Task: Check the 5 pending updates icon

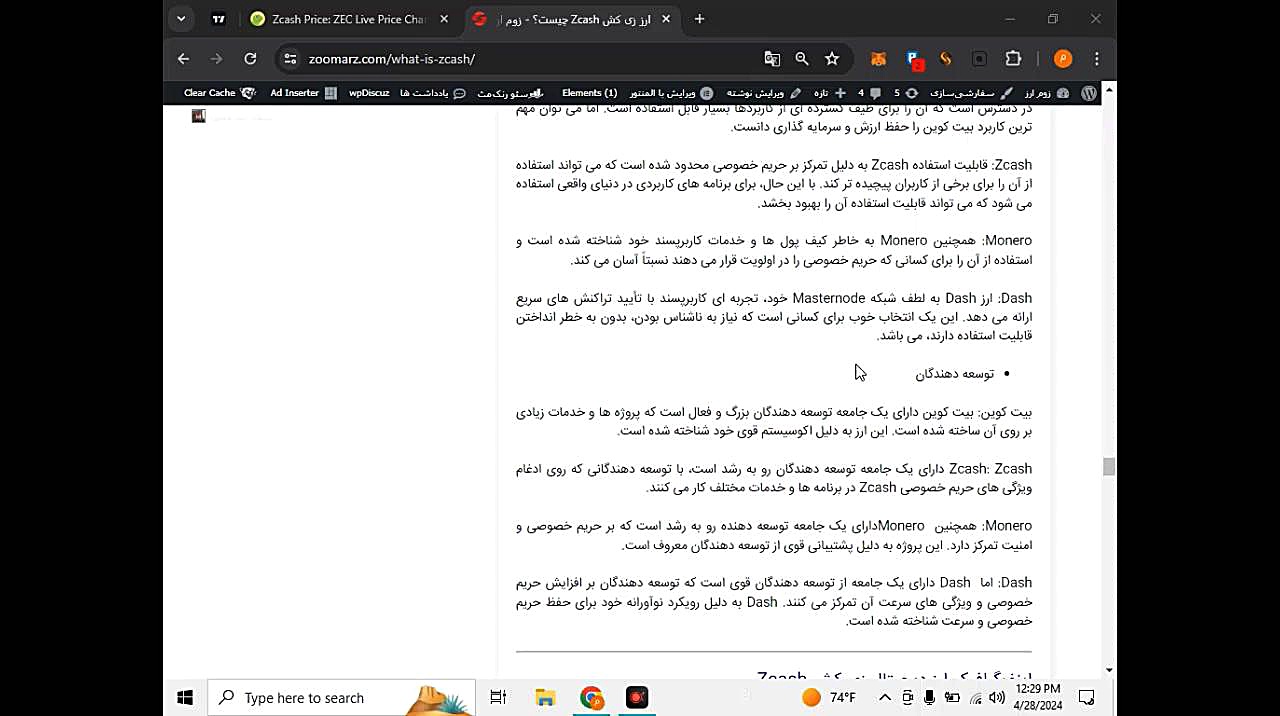Action: point(904,93)
